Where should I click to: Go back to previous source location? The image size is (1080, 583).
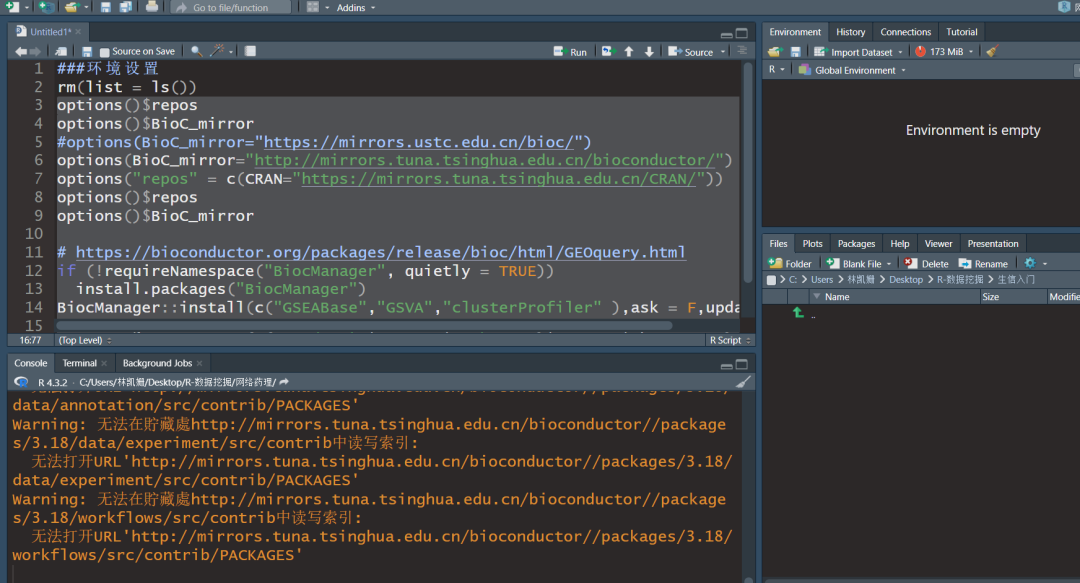pyautogui.click(x=21, y=51)
